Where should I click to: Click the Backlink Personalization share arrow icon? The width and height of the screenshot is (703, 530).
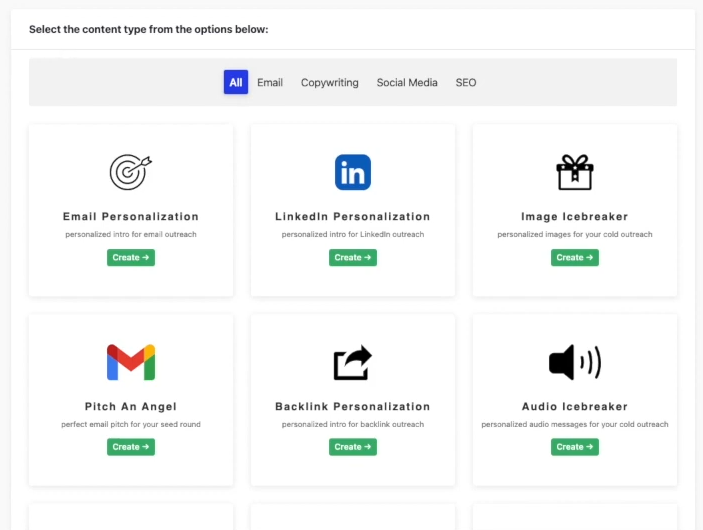point(352,362)
